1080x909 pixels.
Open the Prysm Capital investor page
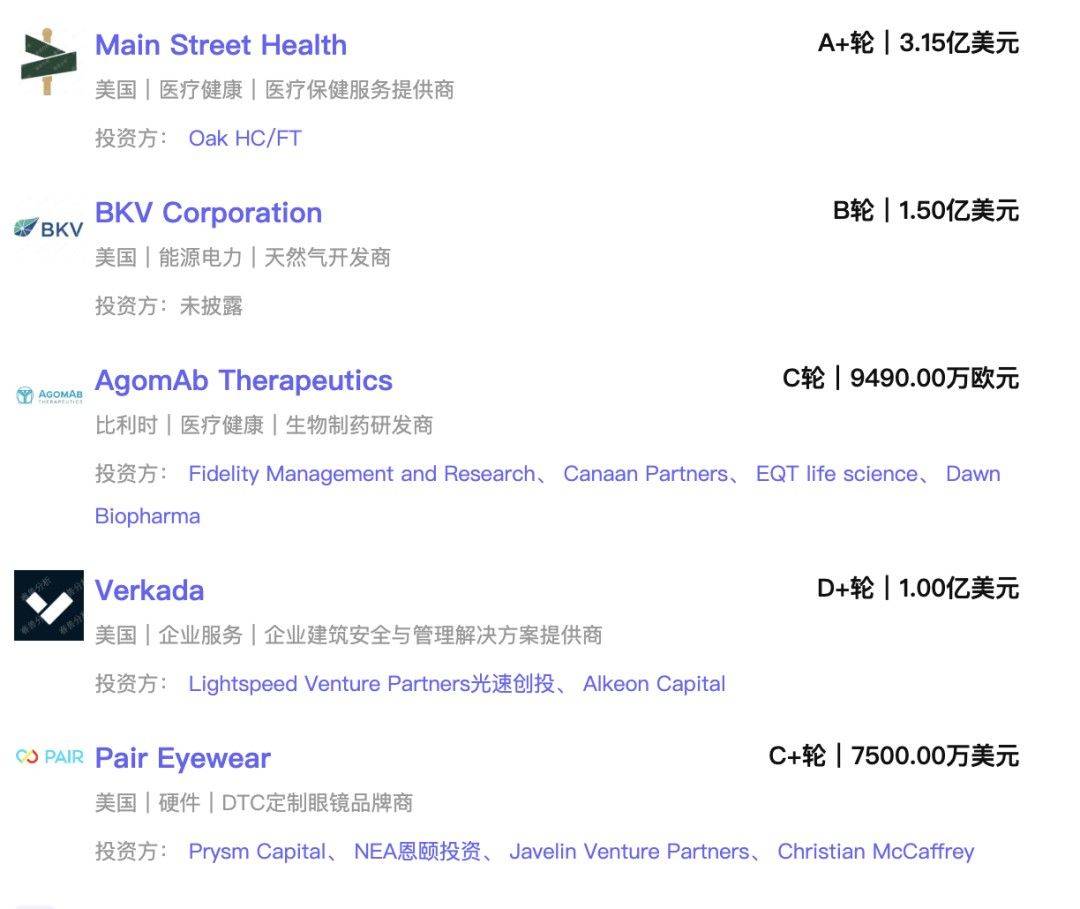point(257,852)
